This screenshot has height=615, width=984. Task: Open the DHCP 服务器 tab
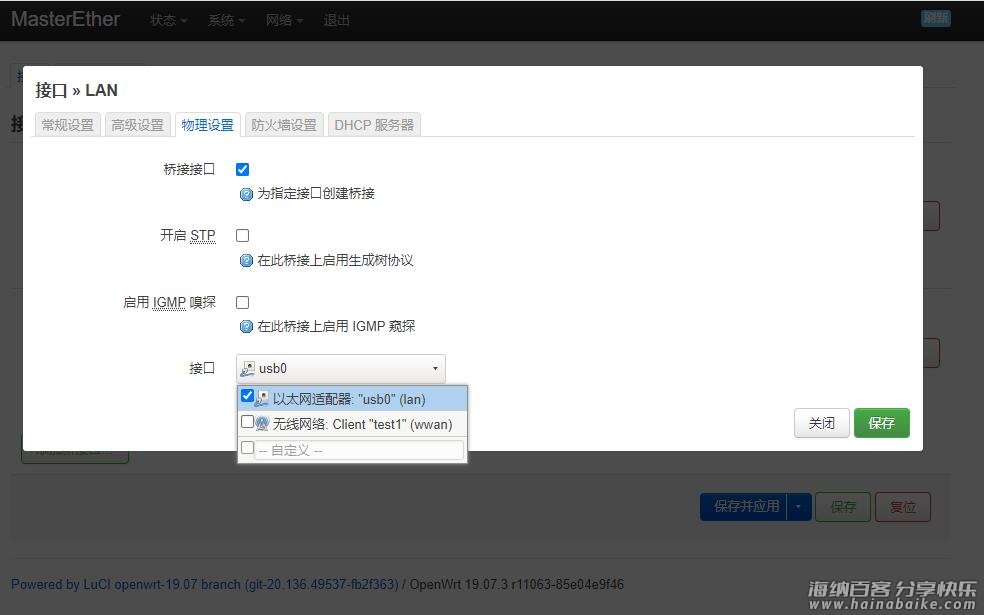(374, 125)
